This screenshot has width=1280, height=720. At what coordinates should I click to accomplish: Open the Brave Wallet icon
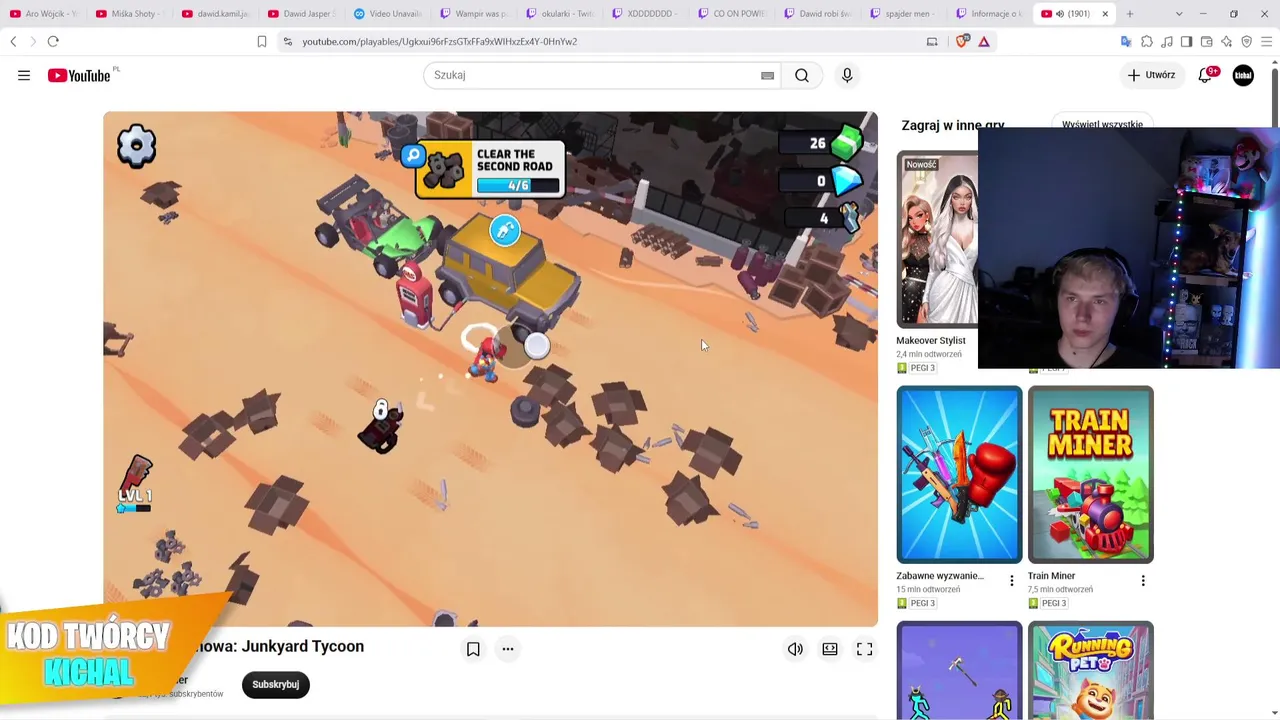coord(1207,41)
